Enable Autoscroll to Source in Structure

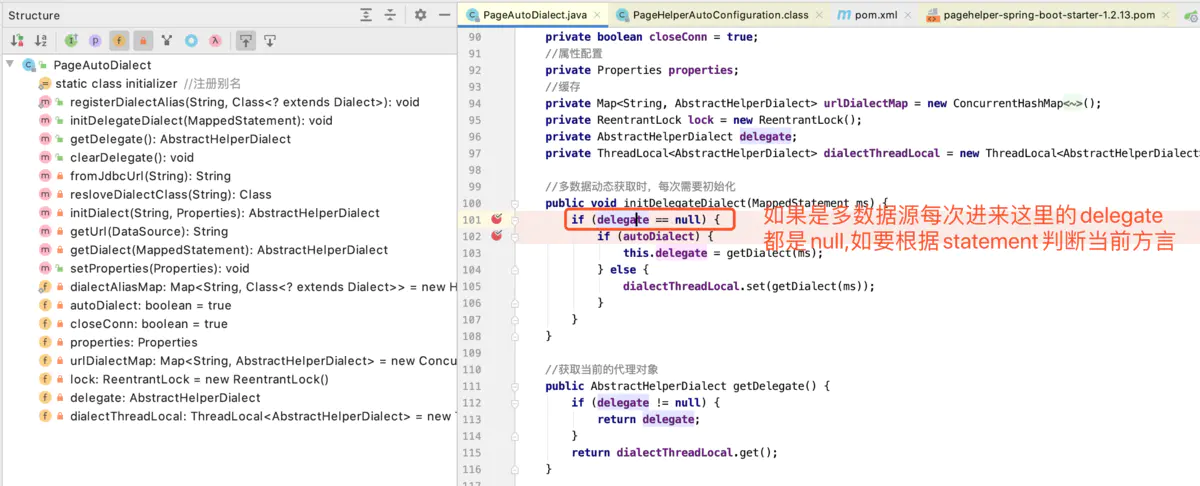[245, 41]
